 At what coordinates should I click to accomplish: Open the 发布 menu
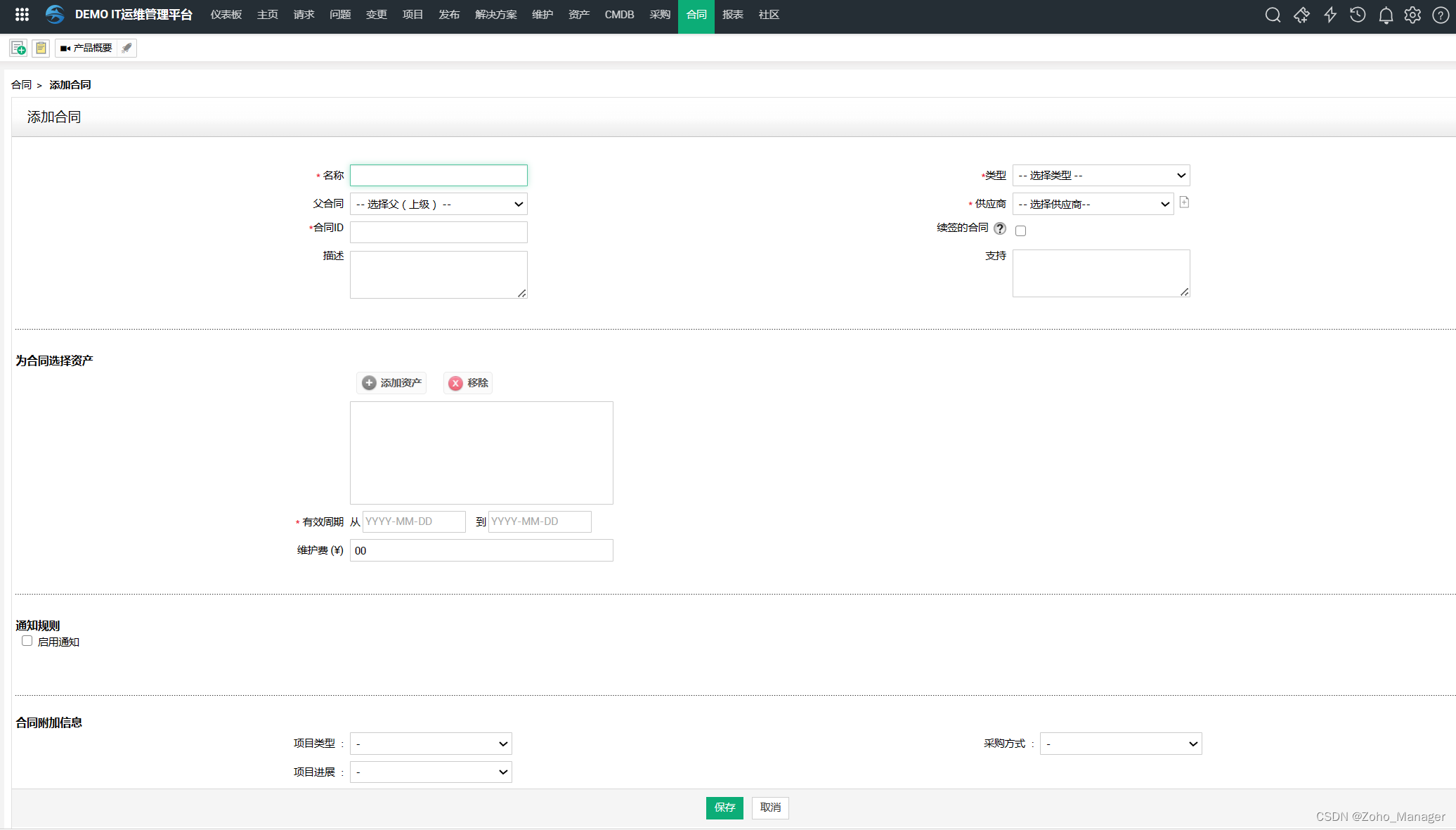(449, 15)
